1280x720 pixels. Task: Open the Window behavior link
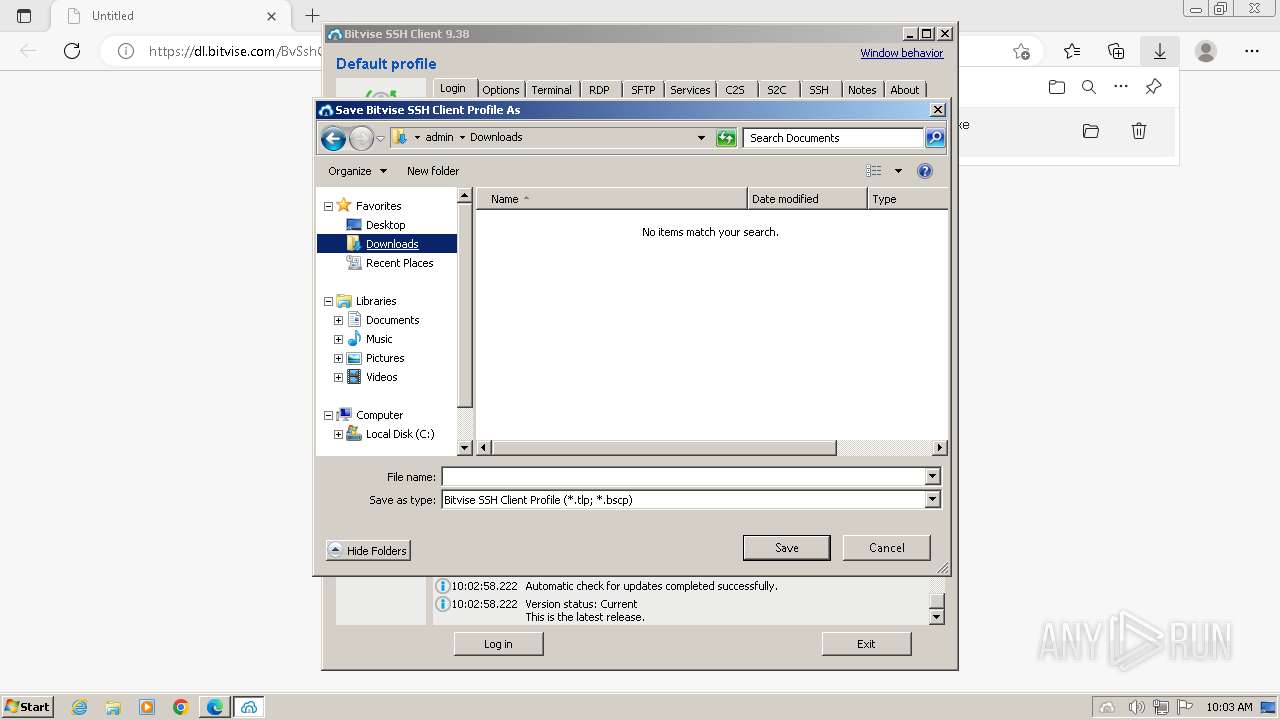[x=902, y=53]
